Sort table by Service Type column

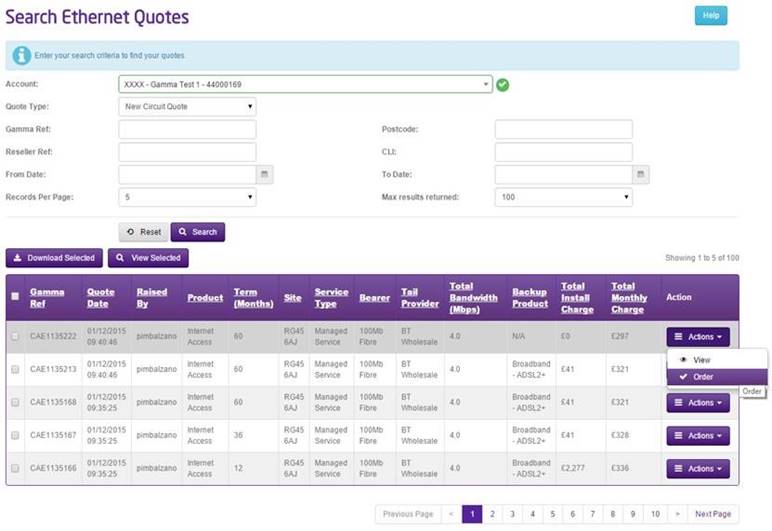(331, 298)
